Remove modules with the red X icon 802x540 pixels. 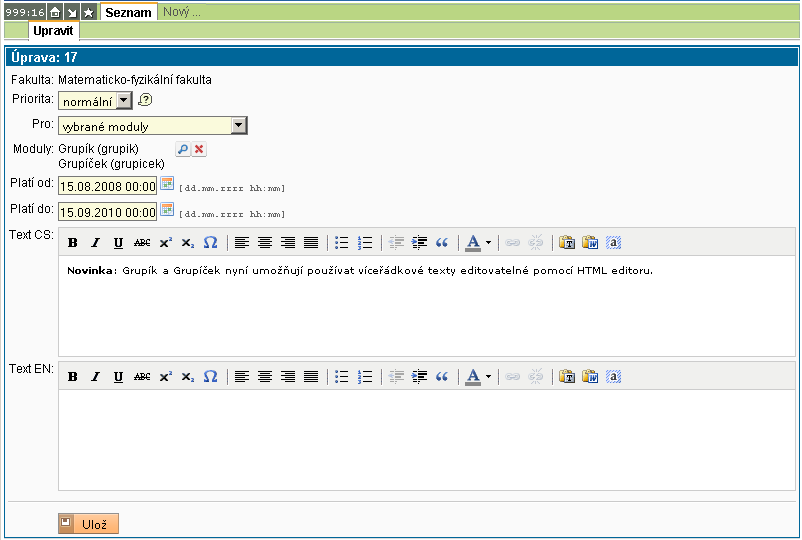[x=199, y=149]
